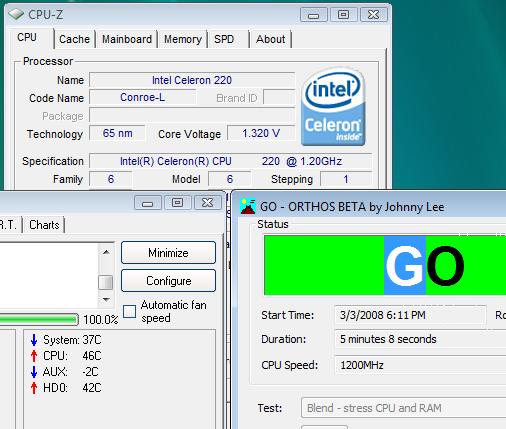
Task: Close the CPU-Z window
Action: point(373,15)
